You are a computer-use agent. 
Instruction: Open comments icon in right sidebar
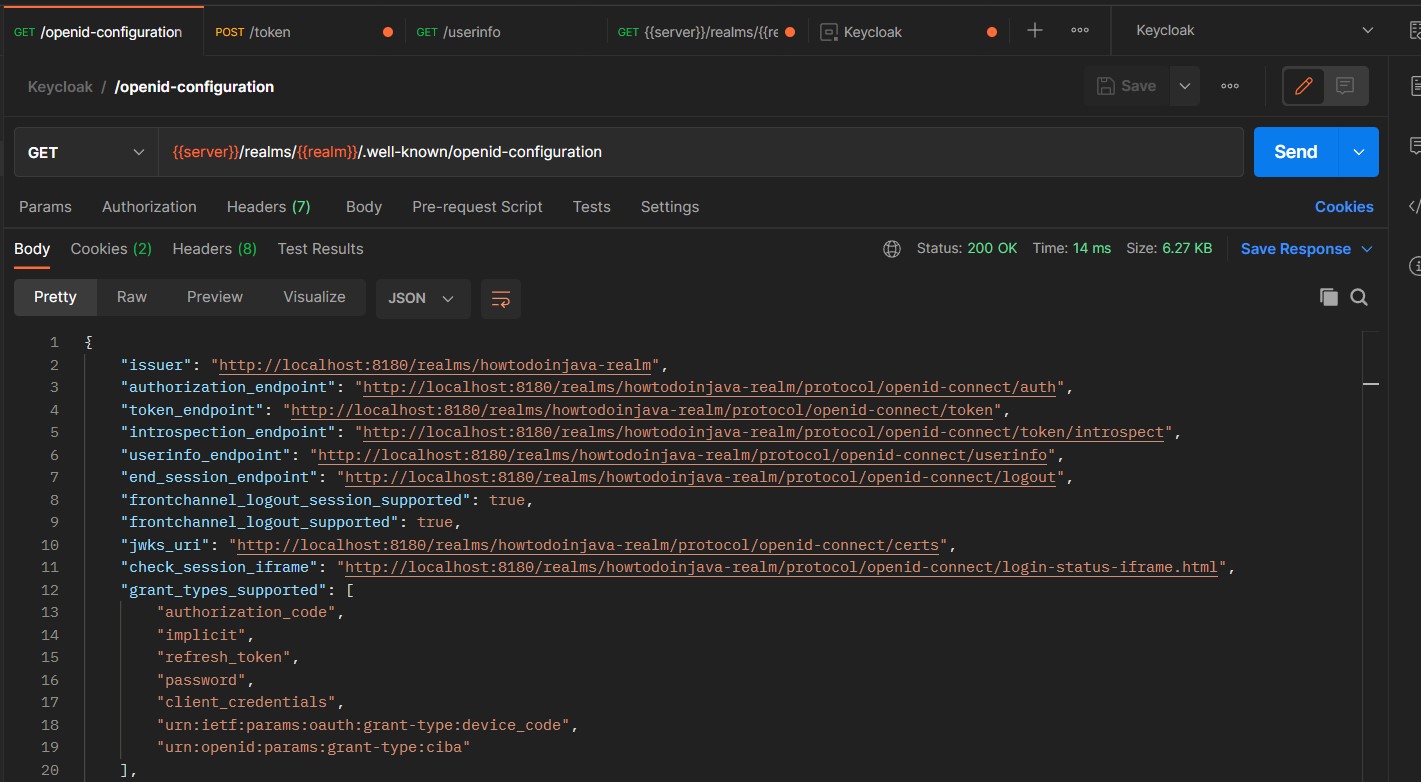(1414, 146)
